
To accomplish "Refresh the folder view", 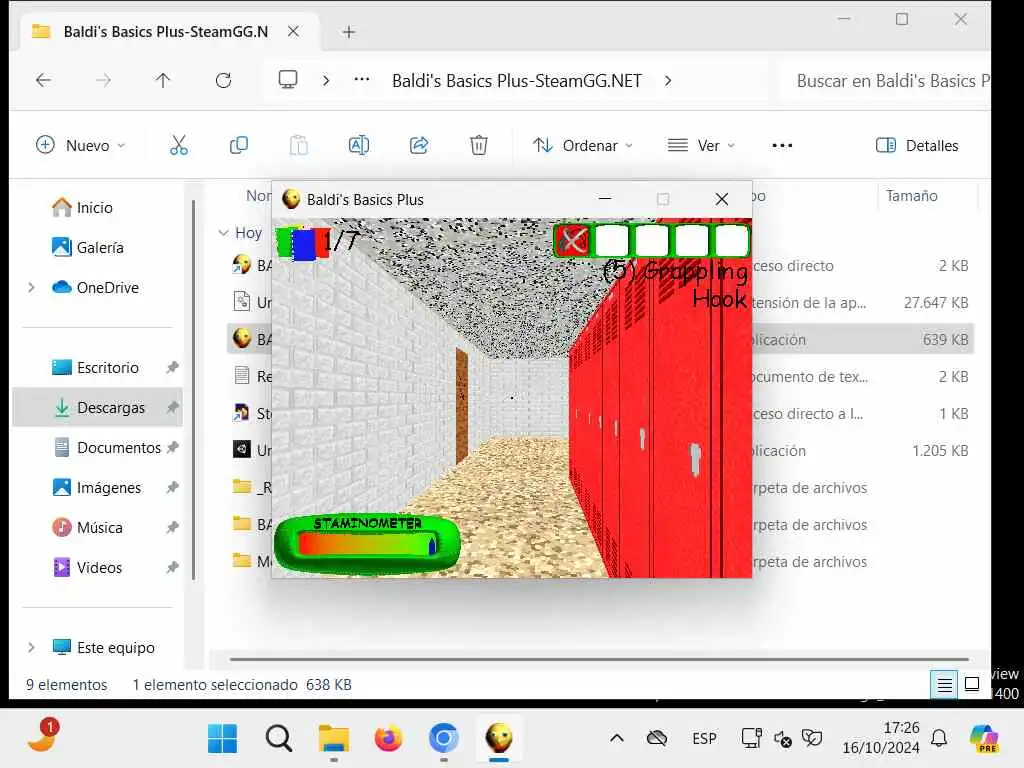I will [223, 80].
